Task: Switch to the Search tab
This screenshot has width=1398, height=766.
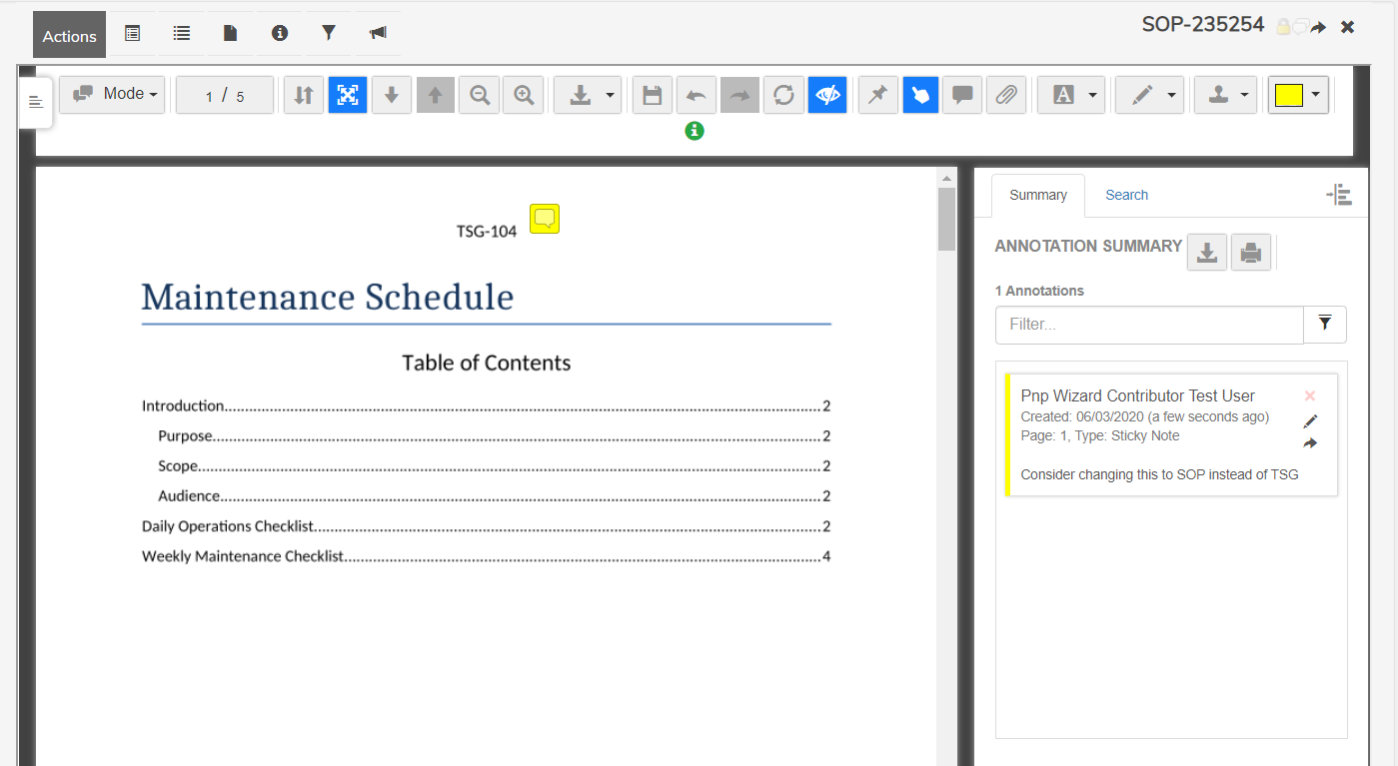Action: point(1126,195)
